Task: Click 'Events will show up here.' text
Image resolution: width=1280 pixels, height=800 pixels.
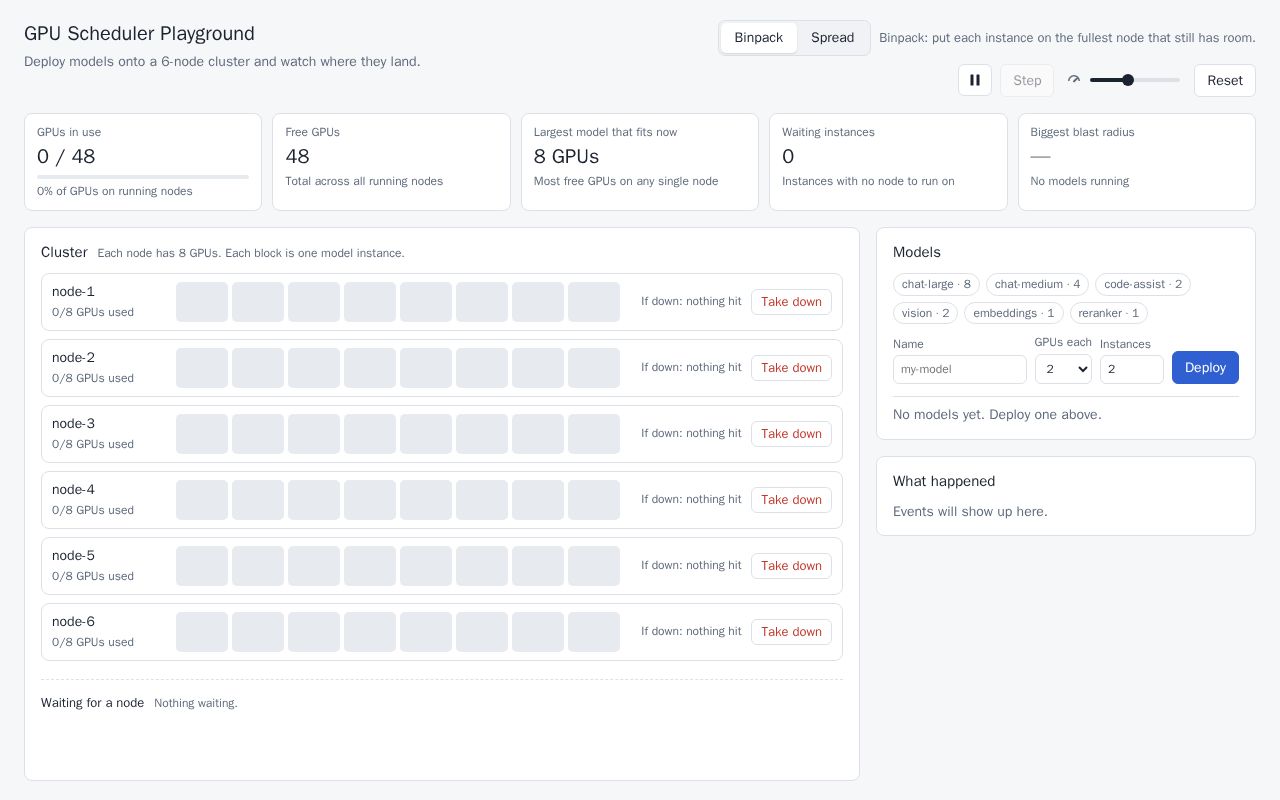Action: click(970, 512)
